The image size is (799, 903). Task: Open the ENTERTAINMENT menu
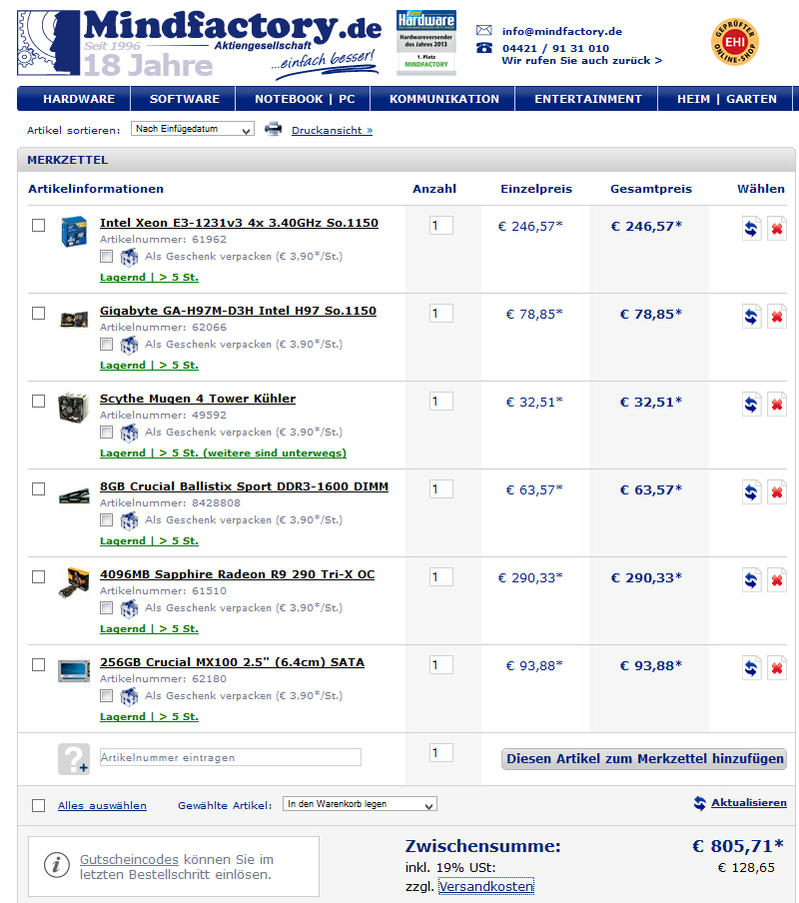click(x=588, y=98)
